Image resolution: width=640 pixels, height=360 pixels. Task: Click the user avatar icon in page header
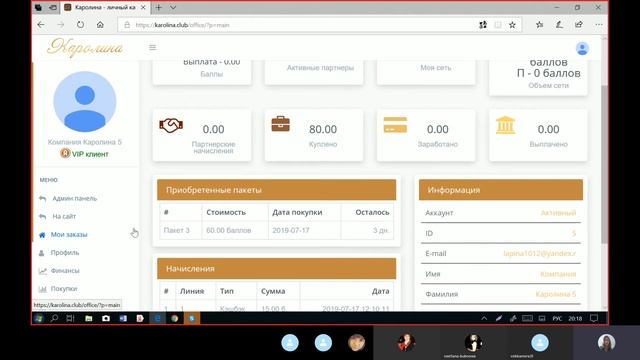(x=582, y=49)
